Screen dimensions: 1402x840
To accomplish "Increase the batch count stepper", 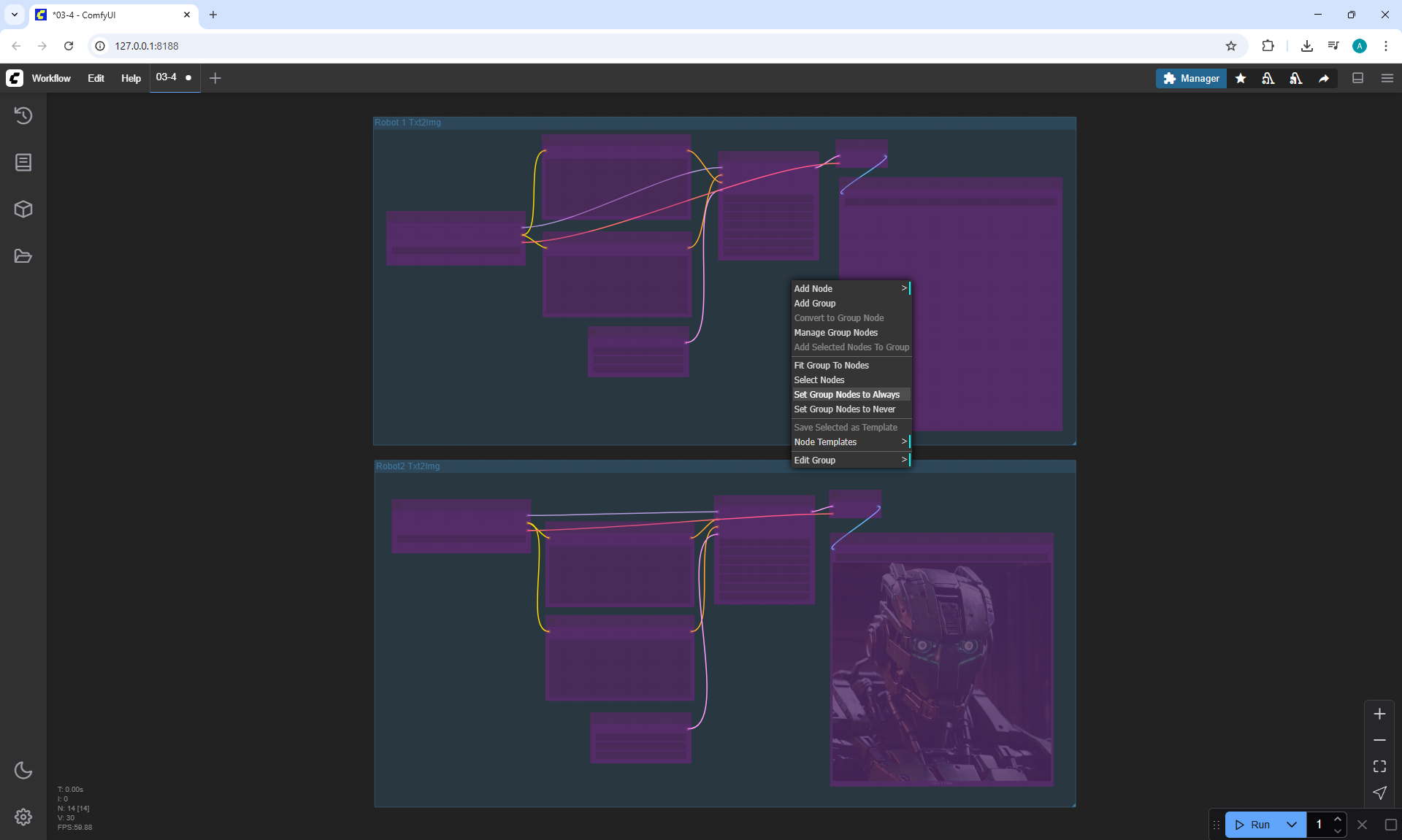I will pyautogui.click(x=1338, y=820).
